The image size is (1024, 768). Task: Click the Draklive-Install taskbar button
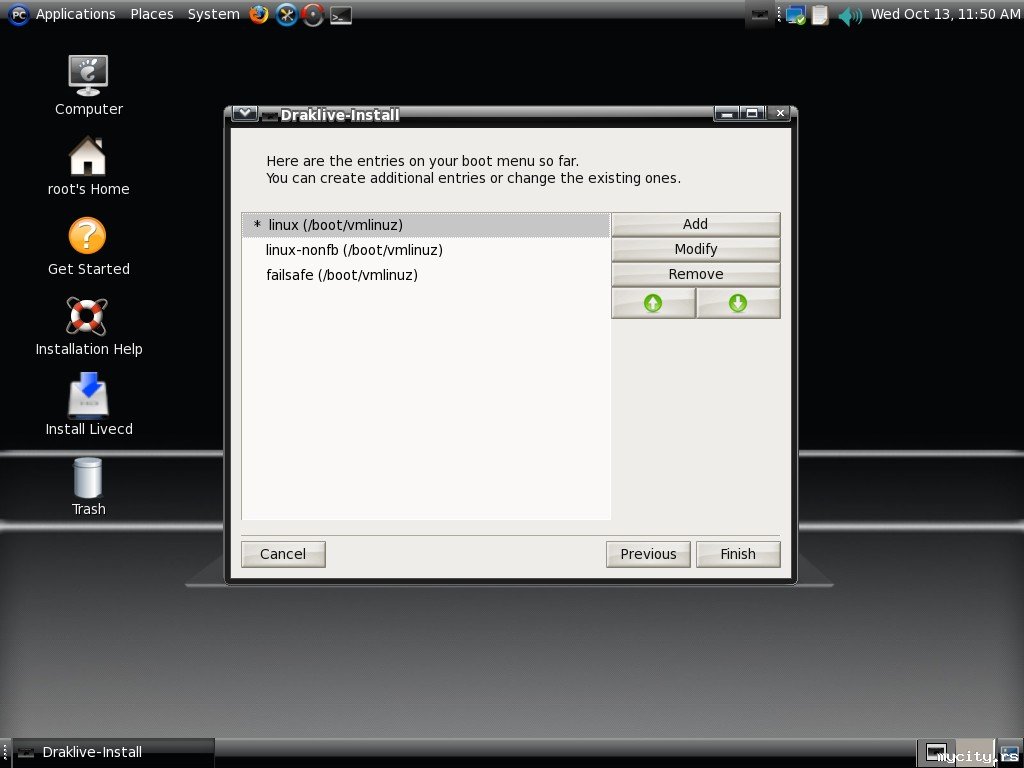click(113, 752)
